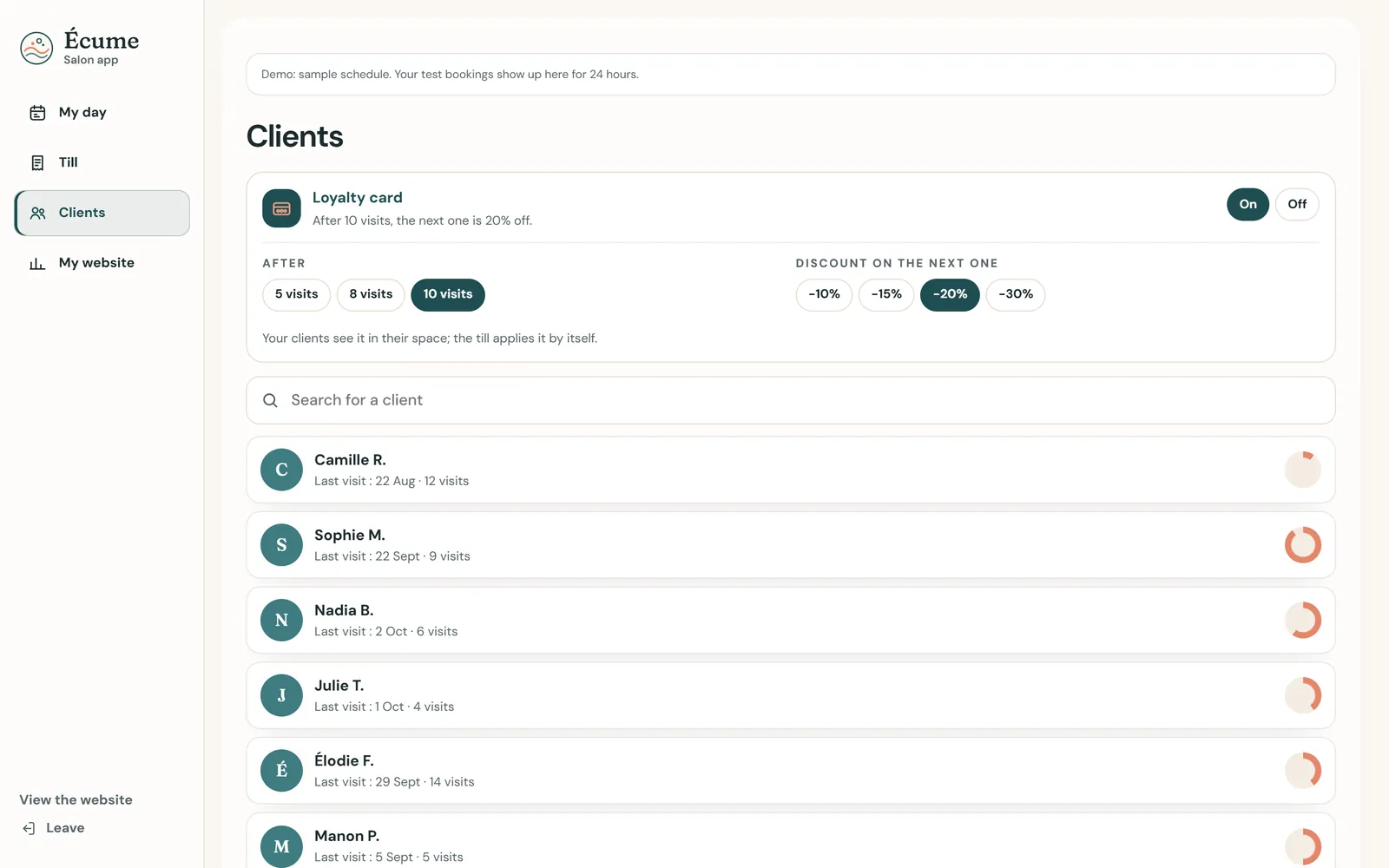The height and width of the screenshot is (868, 1389).
Task: Click the receipt icon beside Till
Action: click(x=37, y=162)
